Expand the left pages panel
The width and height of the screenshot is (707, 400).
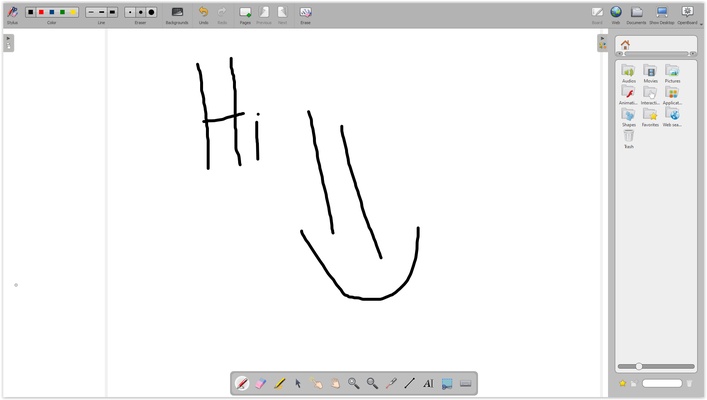8,41
